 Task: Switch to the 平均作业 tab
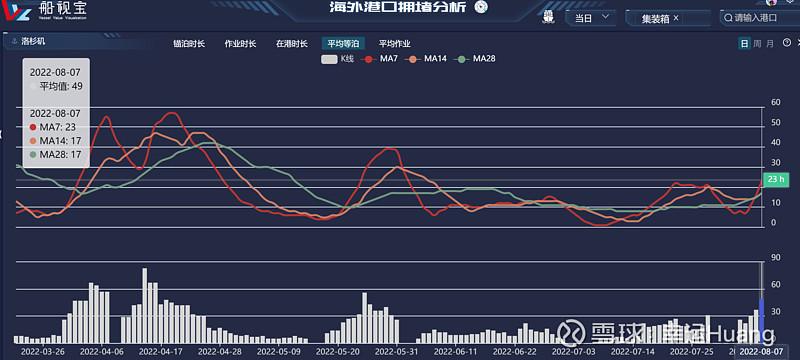coord(394,44)
